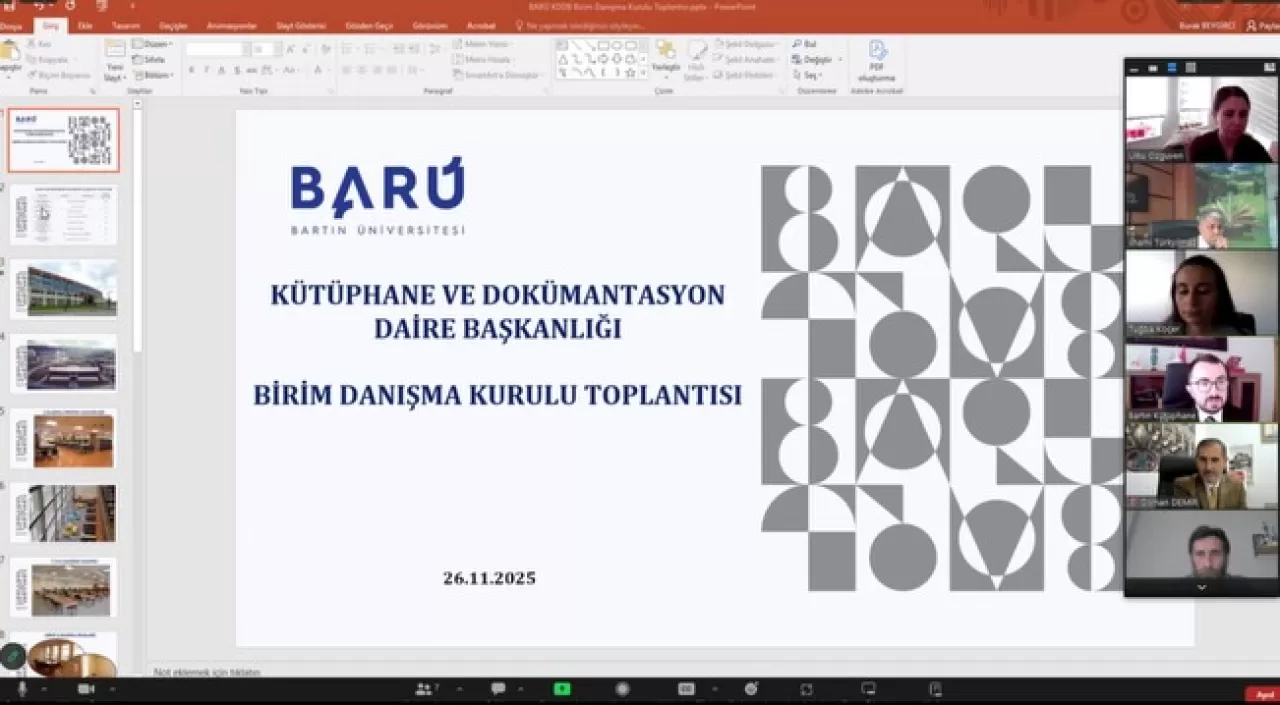Viewport: 1280px width, 705px height.
Task: Toggle underline formatting
Action: [x=222, y=69]
